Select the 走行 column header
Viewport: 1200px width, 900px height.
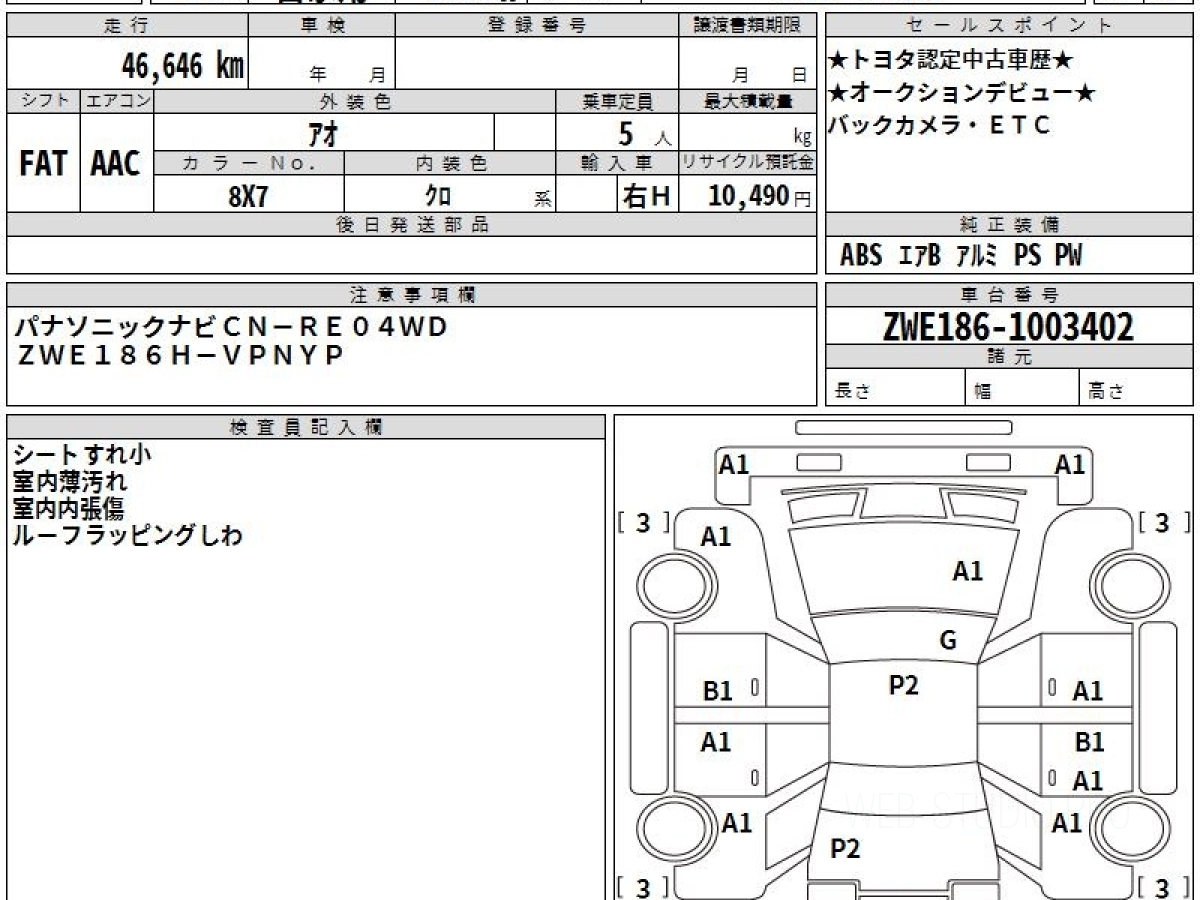point(127,26)
